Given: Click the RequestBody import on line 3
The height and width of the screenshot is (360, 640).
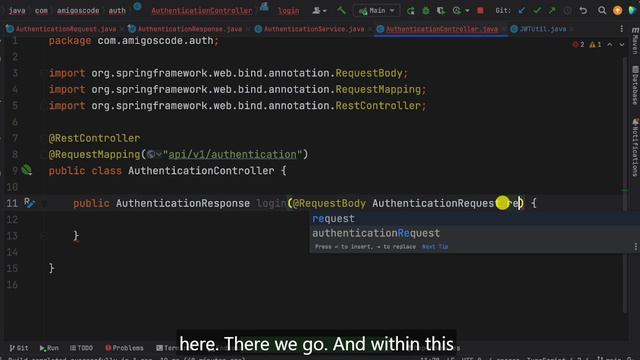Looking at the screenshot, I should coord(369,73).
